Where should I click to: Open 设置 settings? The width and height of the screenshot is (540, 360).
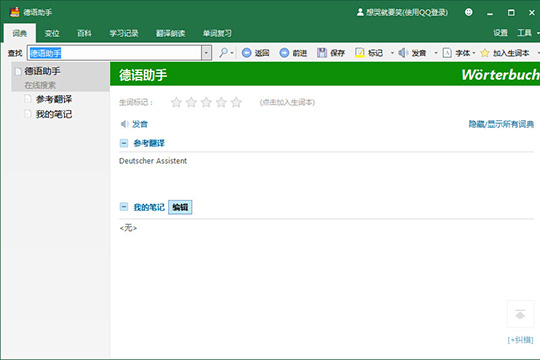tap(500, 33)
